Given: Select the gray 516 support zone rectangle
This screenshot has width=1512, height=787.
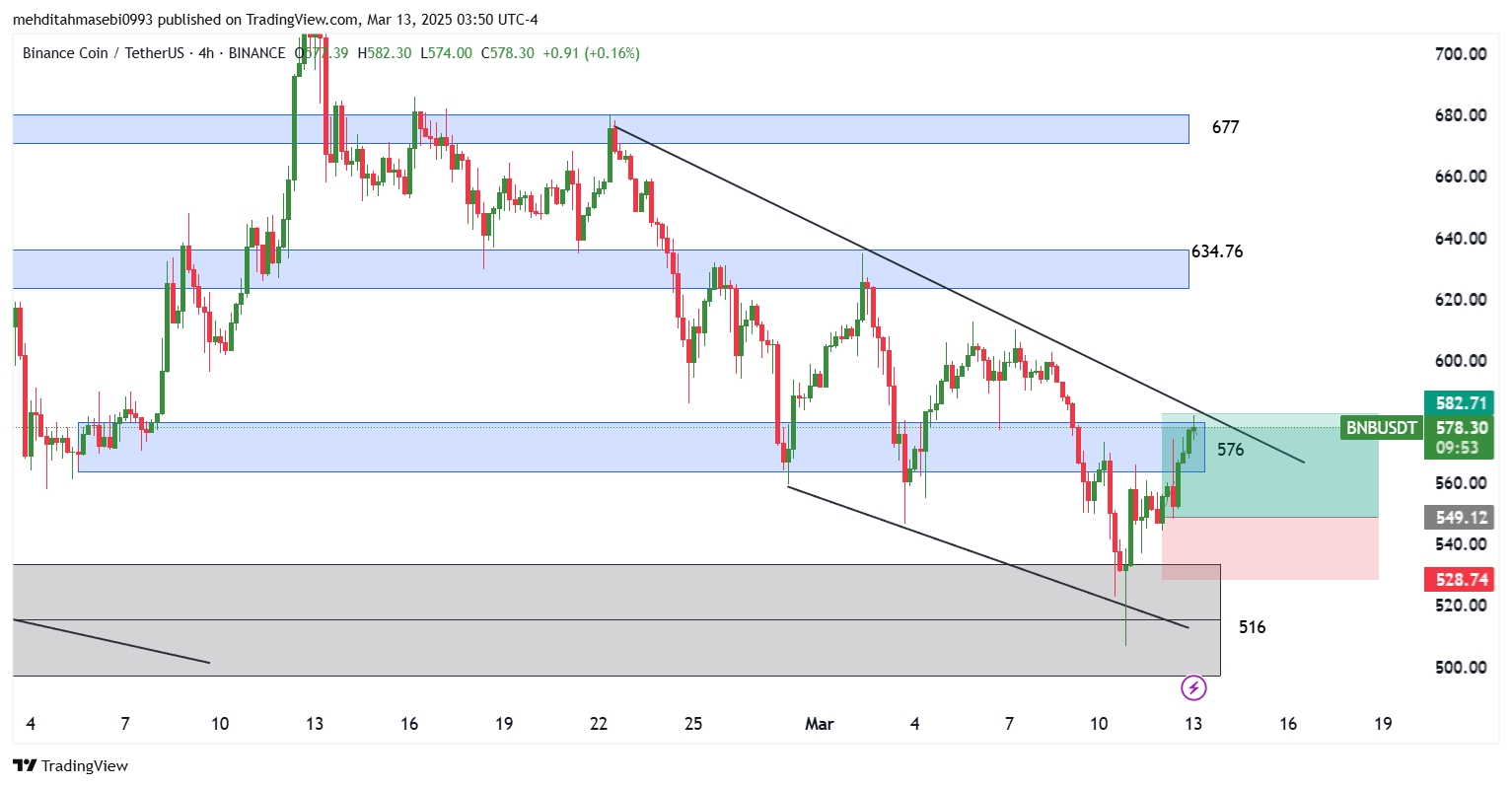Looking at the screenshot, I should 616,620.
